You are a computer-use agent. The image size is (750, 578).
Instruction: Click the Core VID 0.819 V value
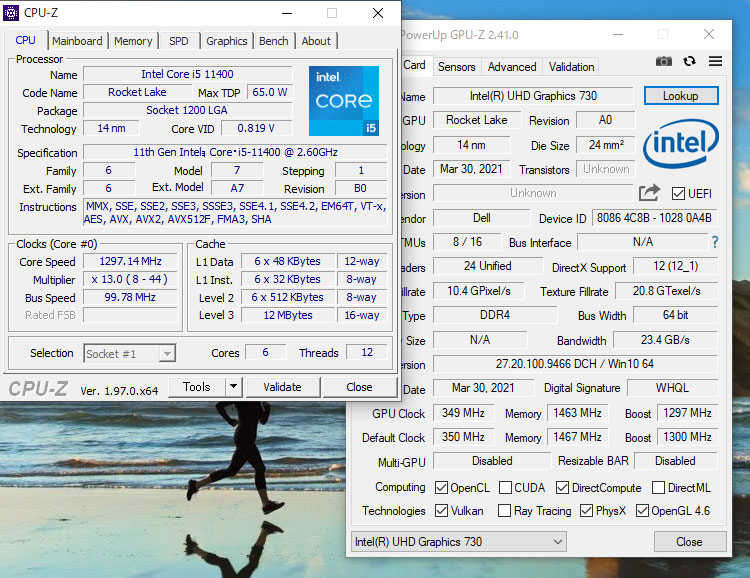tap(256, 128)
